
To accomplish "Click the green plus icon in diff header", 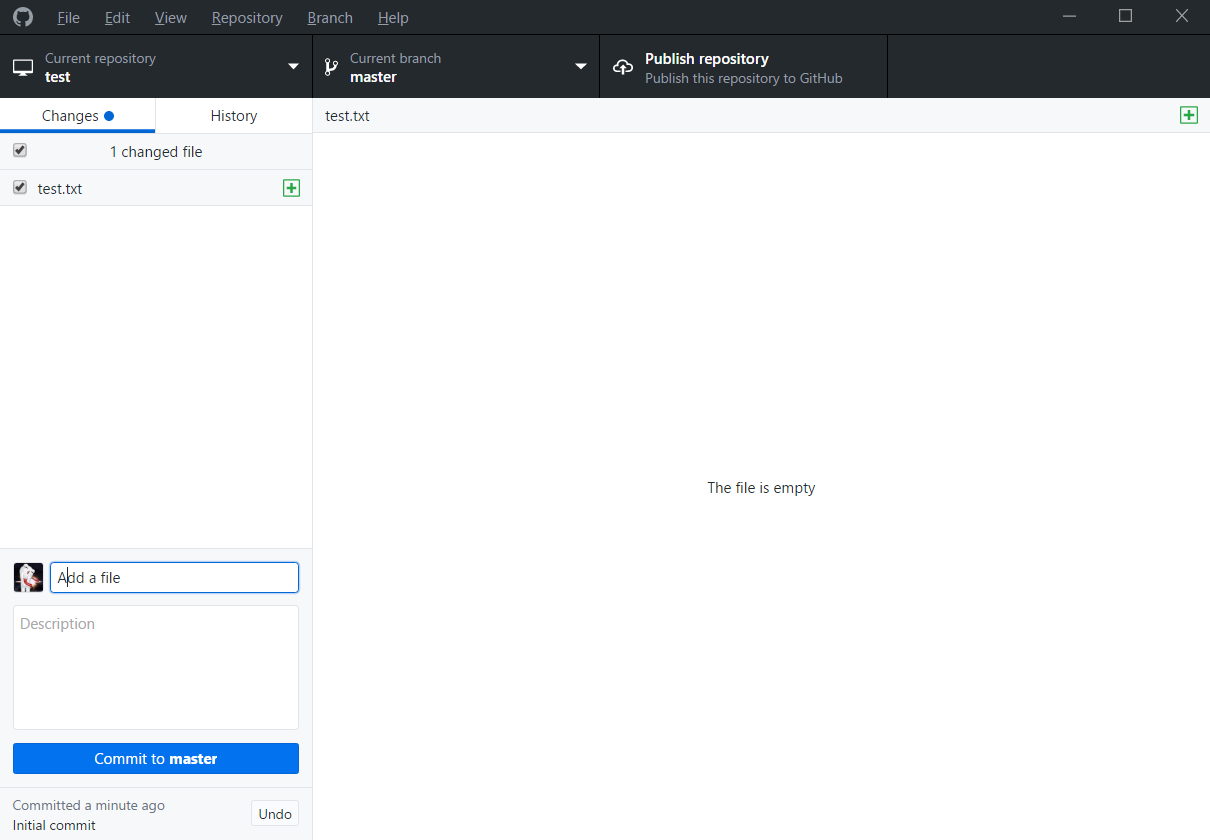I will [1189, 115].
